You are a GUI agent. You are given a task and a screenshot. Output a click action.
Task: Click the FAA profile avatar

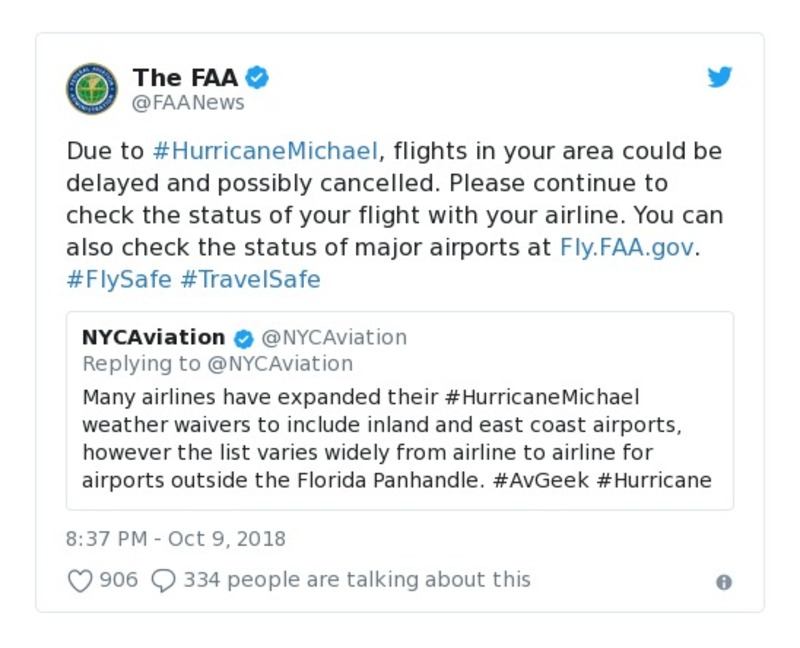click(x=92, y=88)
